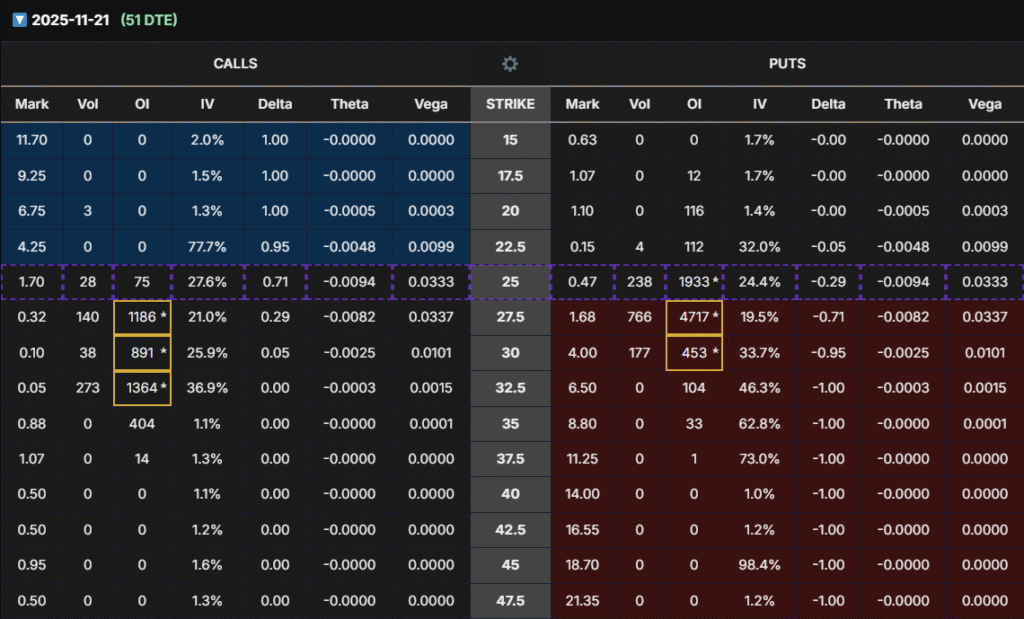Collapse the 2025-11-21 expiration triangle
Viewport: 1024px width, 619px height.
(x=18, y=20)
